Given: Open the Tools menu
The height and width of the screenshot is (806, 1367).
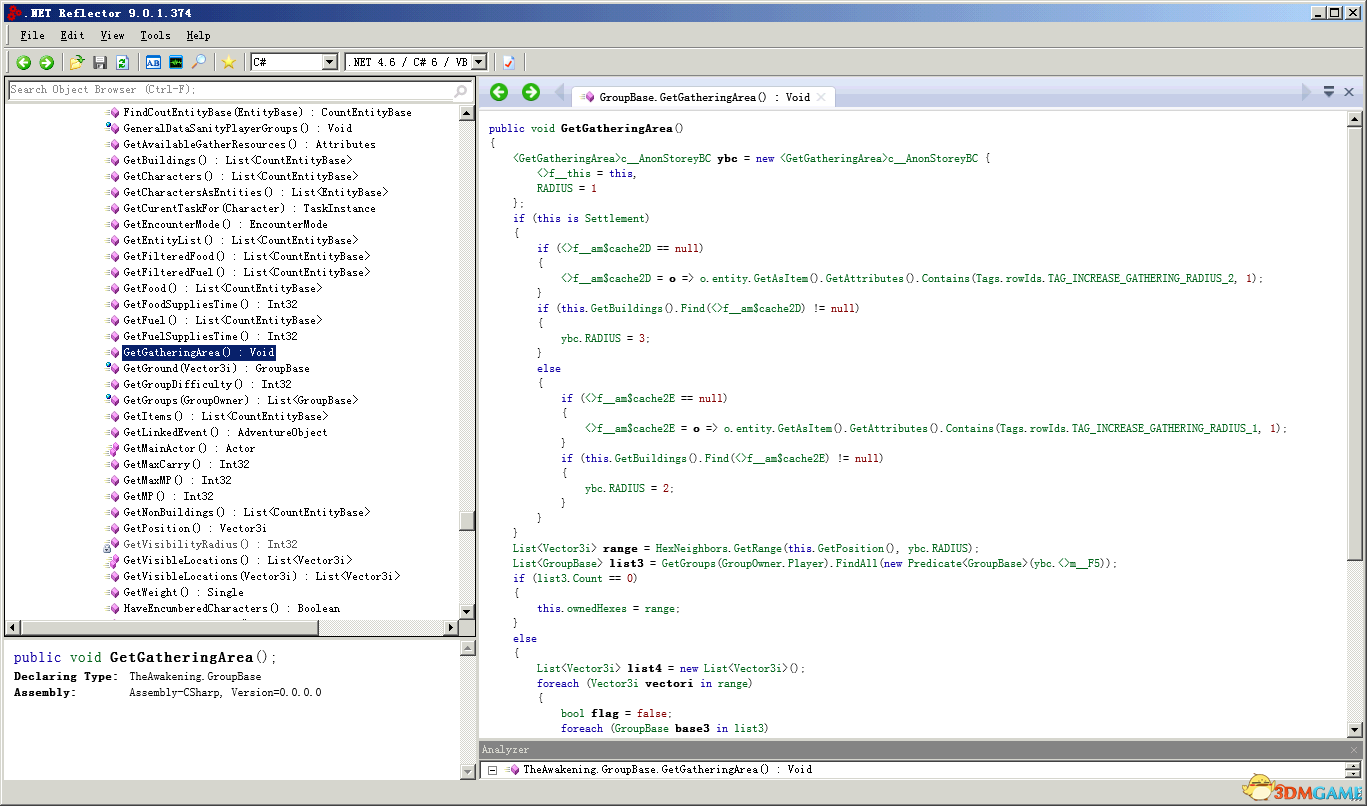Looking at the screenshot, I should click(x=155, y=35).
